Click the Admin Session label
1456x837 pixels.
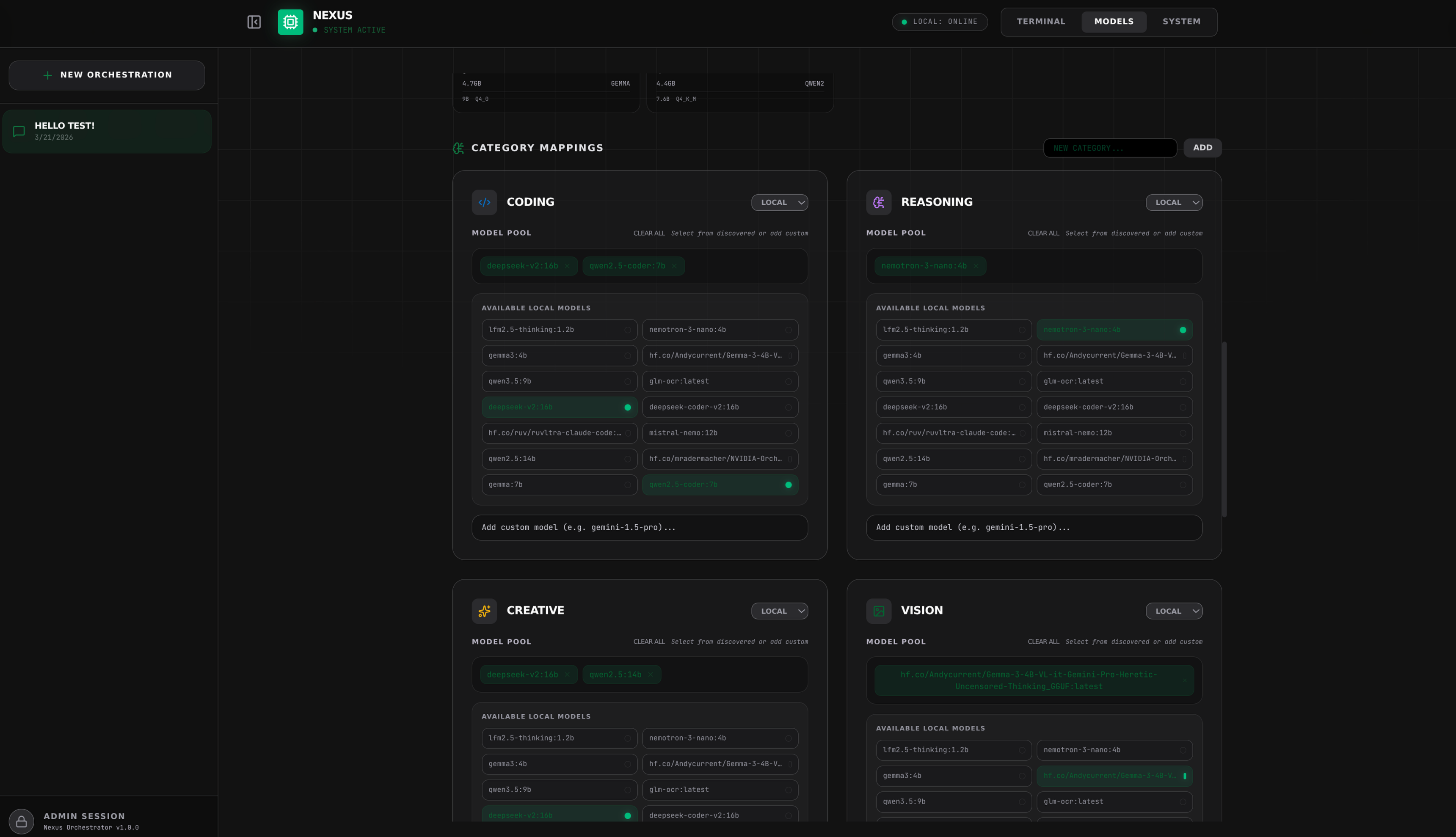pyautogui.click(x=85, y=816)
